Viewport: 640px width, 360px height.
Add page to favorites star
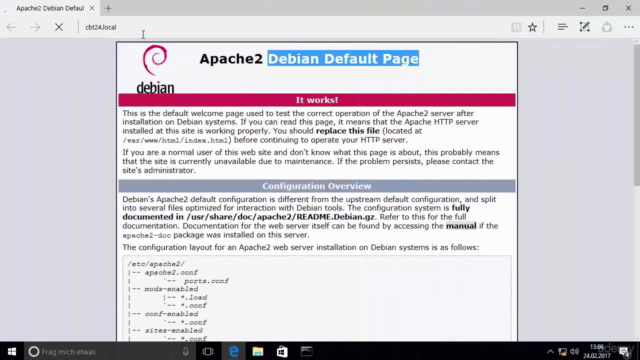(x=532, y=27)
